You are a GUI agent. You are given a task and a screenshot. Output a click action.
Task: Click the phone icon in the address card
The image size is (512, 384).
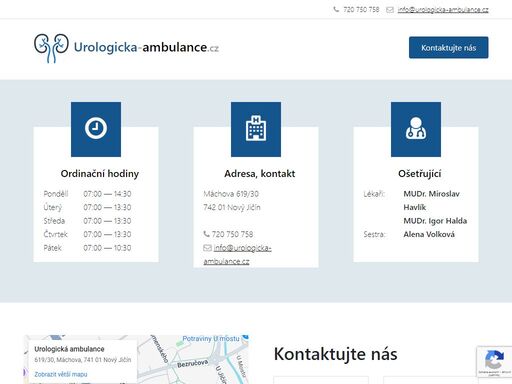pyautogui.click(x=206, y=234)
